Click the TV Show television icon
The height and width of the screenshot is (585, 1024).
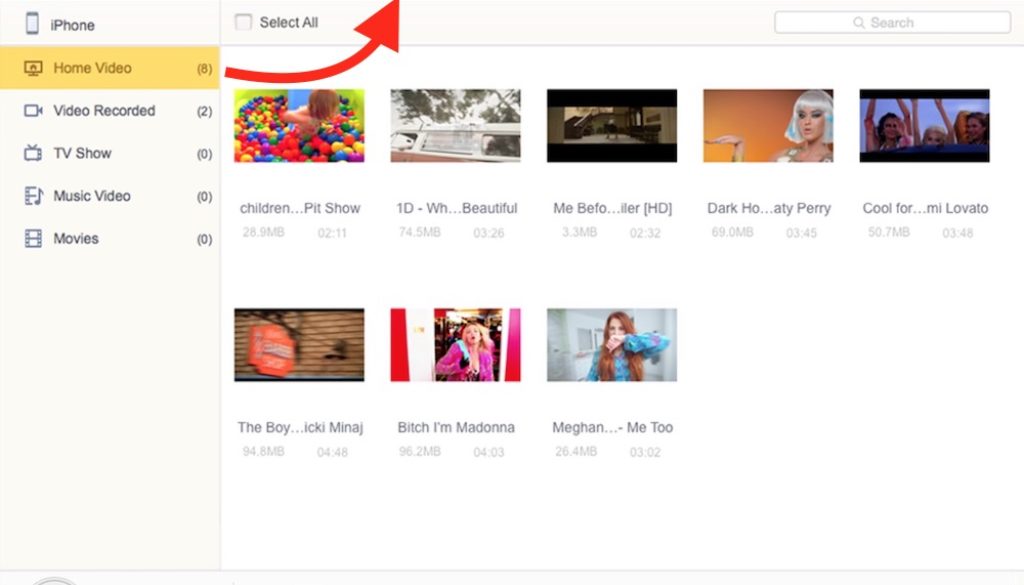point(33,153)
